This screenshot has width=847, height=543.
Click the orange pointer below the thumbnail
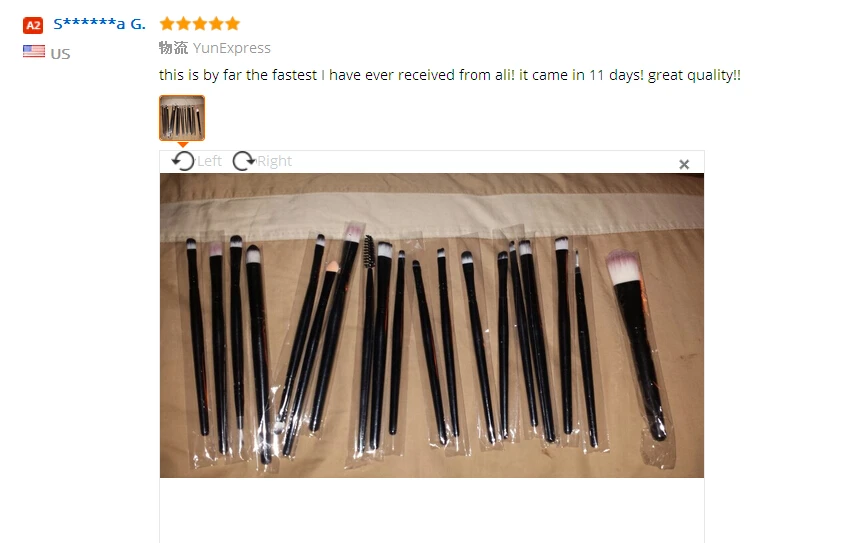pyautogui.click(x=183, y=144)
